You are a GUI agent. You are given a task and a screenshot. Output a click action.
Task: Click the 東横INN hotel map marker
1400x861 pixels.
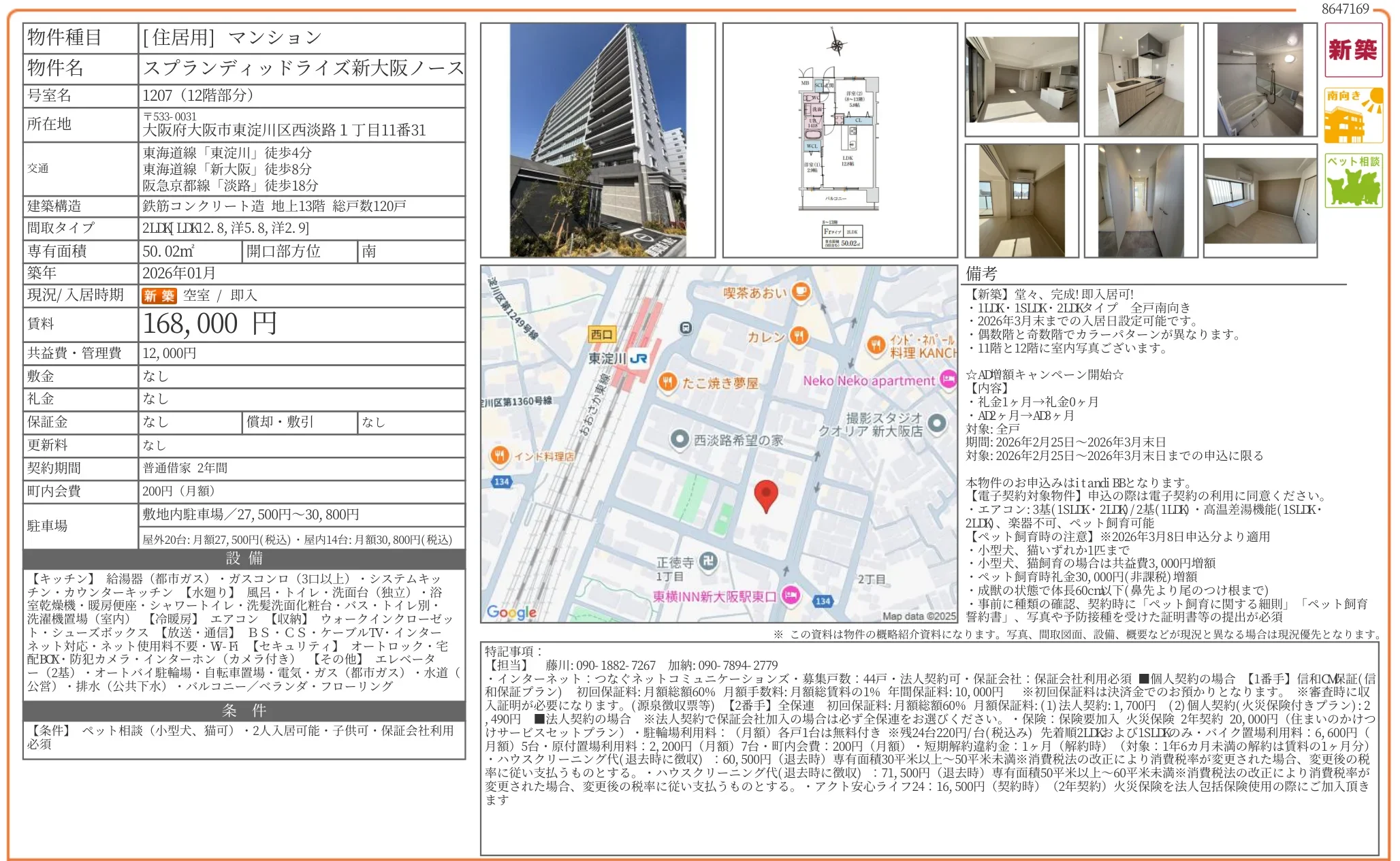click(790, 596)
